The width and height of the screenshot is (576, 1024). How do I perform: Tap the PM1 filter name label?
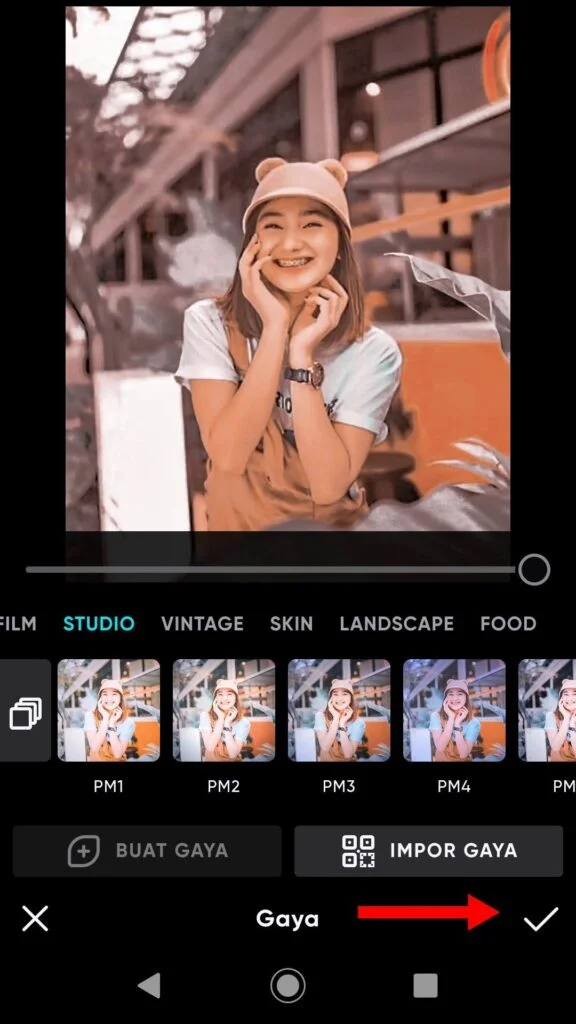pos(108,786)
